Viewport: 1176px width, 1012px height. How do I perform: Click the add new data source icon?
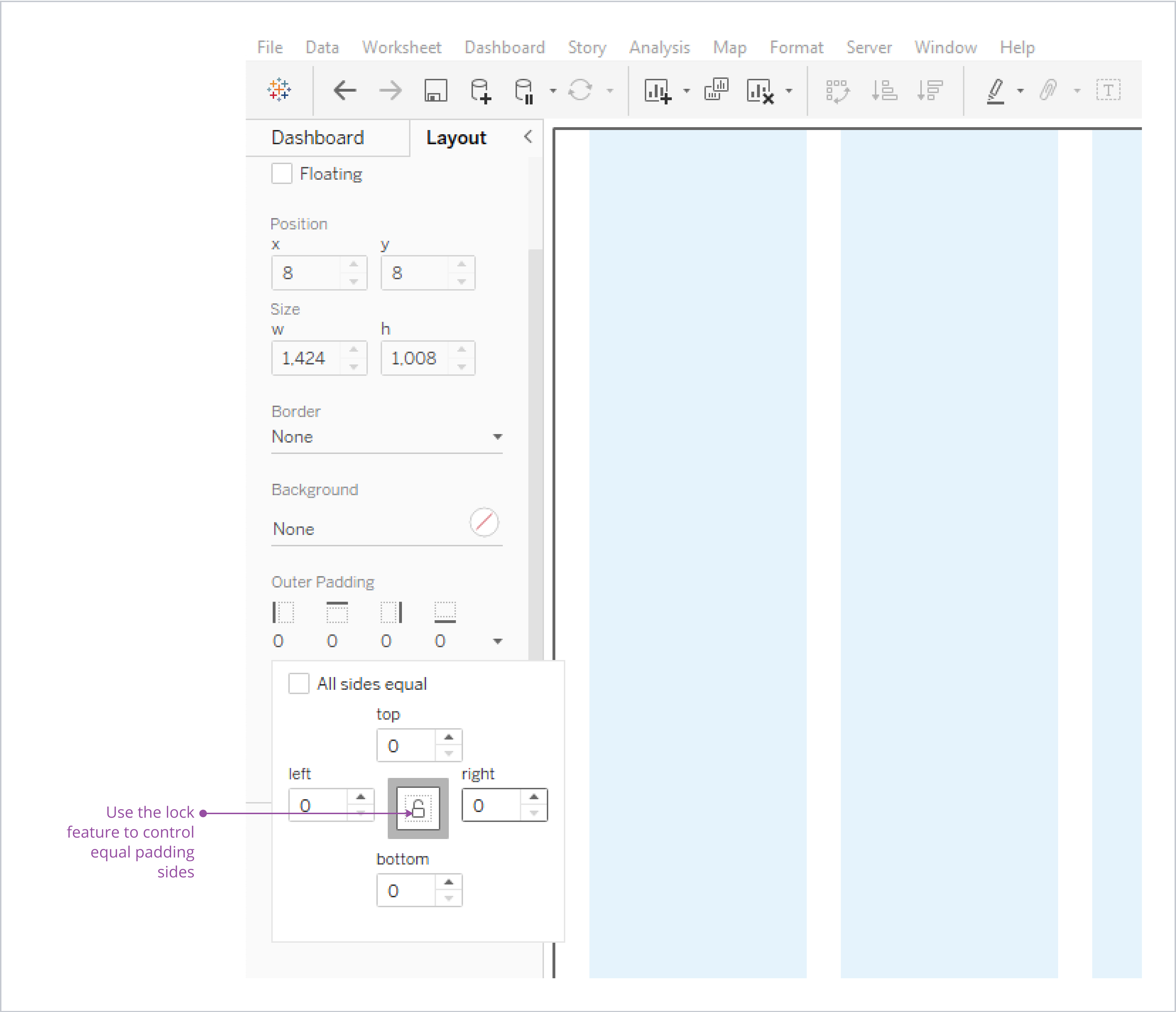[481, 91]
